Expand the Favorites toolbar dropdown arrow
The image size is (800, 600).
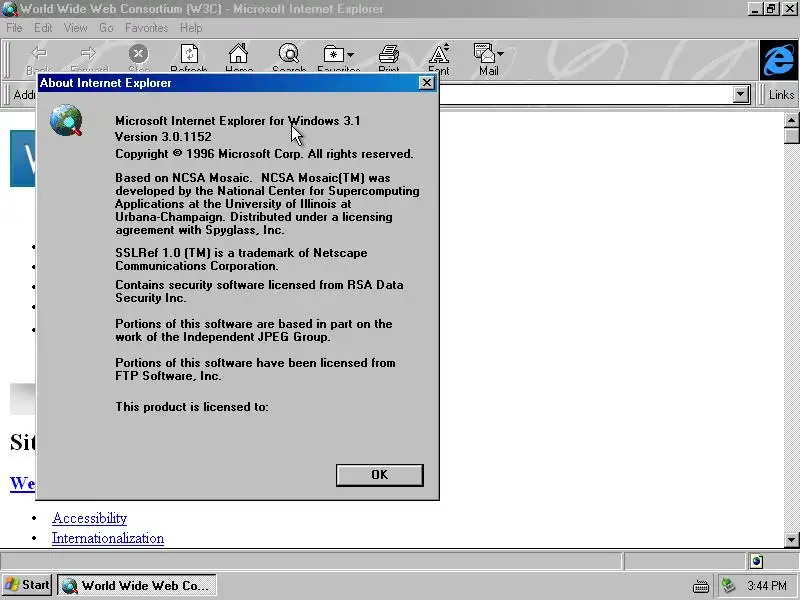tap(351, 54)
